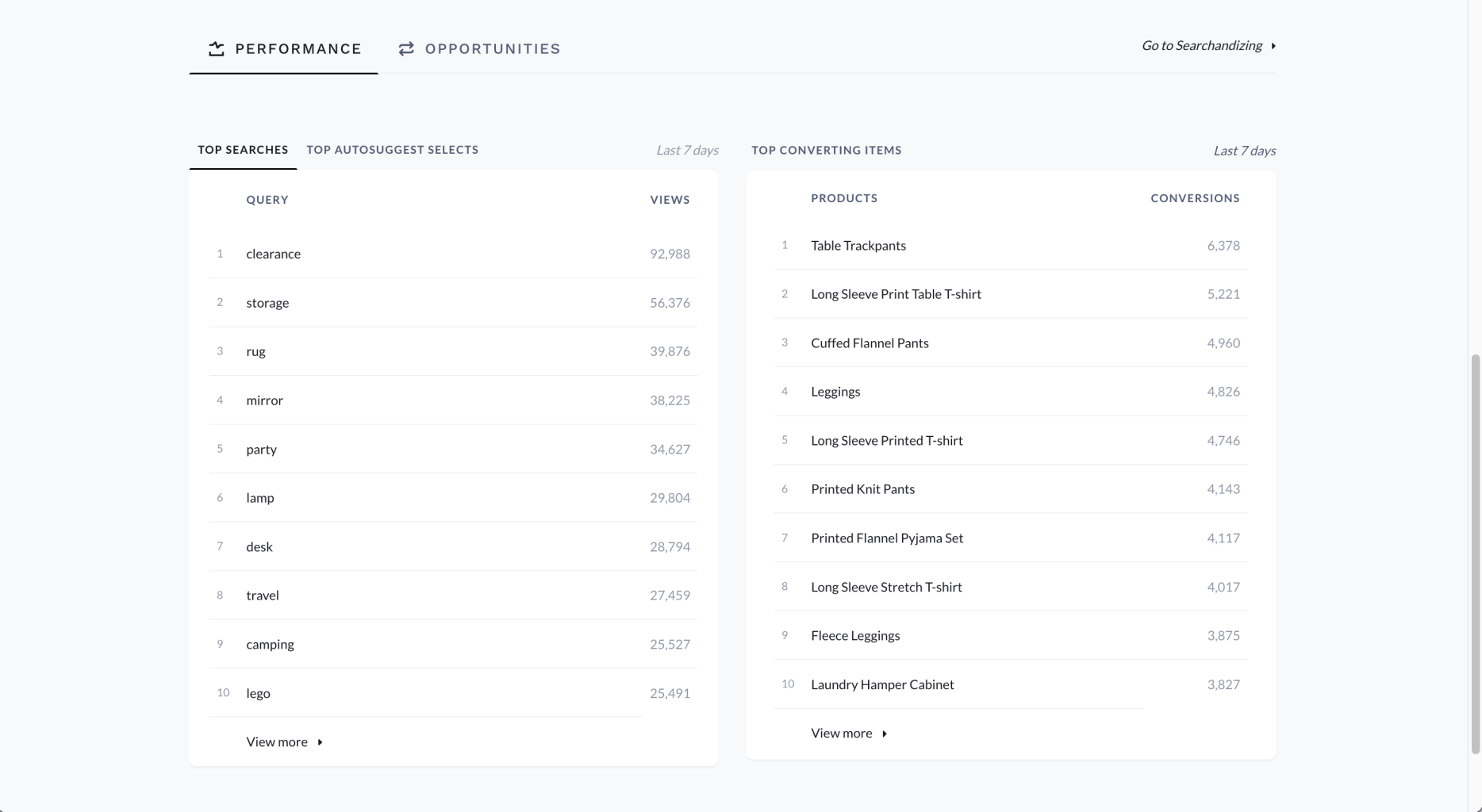Select the Top Searches tab
This screenshot has height=812, width=1482.
243,150
